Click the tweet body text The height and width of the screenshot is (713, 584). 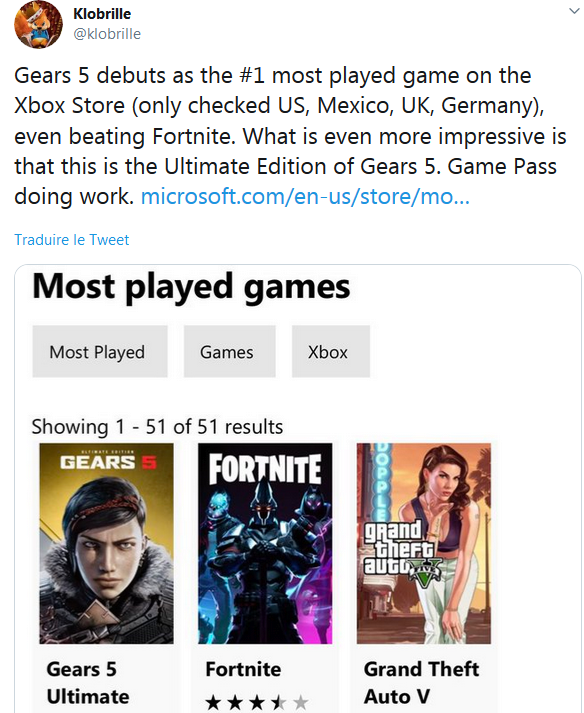[290, 136]
